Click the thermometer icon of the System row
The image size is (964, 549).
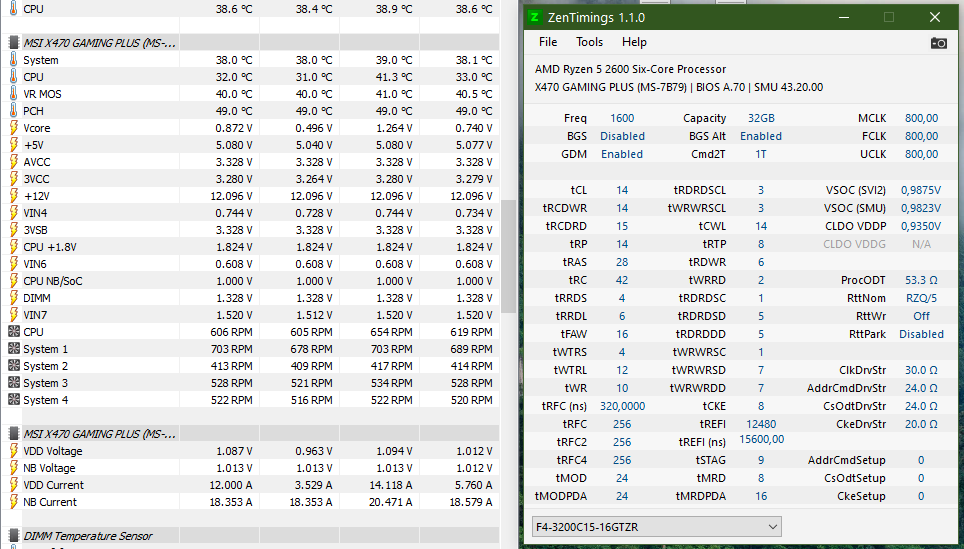pos(14,60)
